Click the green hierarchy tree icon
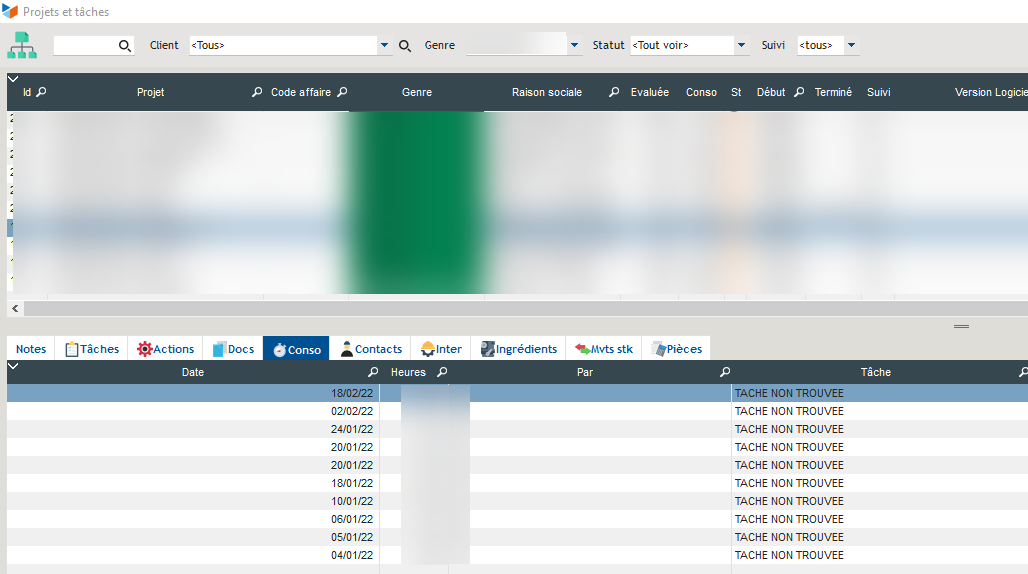1028x574 pixels. [x=22, y=45]
